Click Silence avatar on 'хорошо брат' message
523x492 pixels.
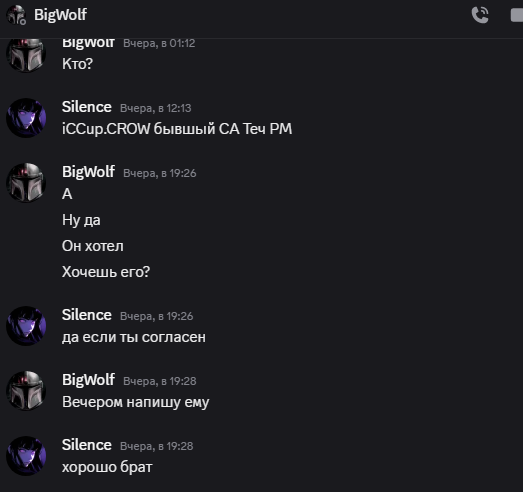(26, 456)
